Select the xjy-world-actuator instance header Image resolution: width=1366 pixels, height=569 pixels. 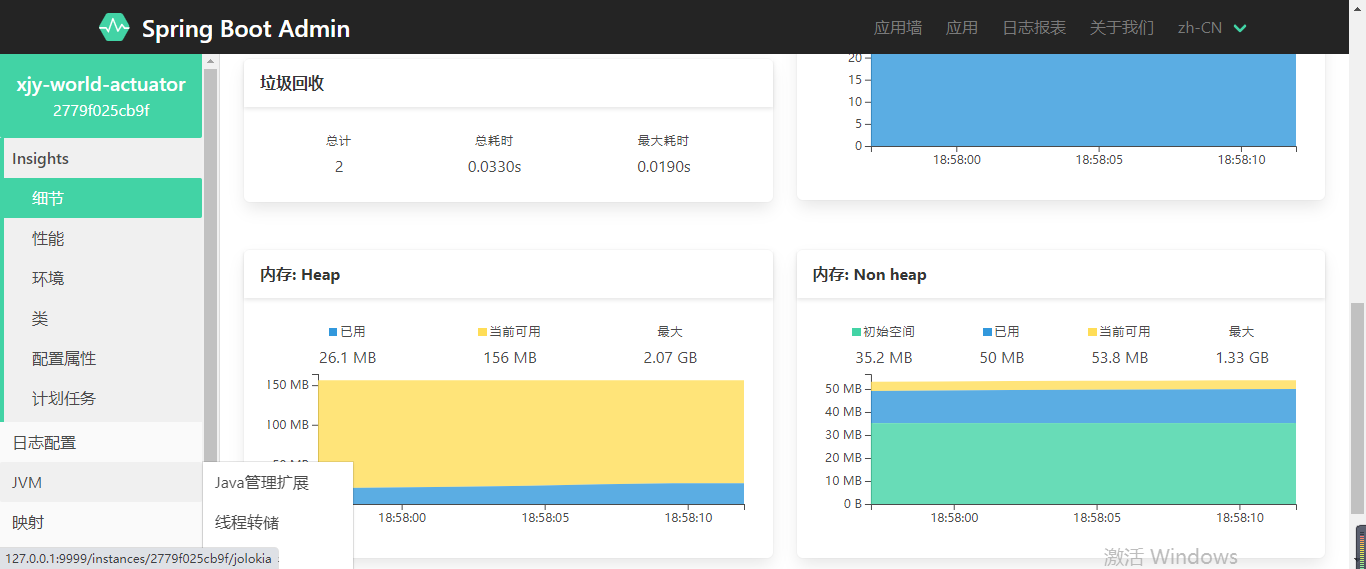click(x=101, y=96)
